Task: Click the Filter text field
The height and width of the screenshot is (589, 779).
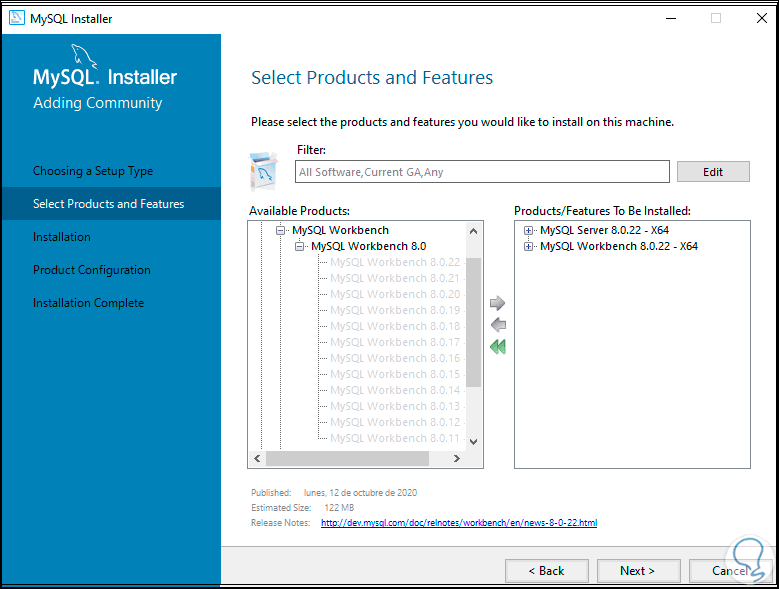Action: click(482, 172)
